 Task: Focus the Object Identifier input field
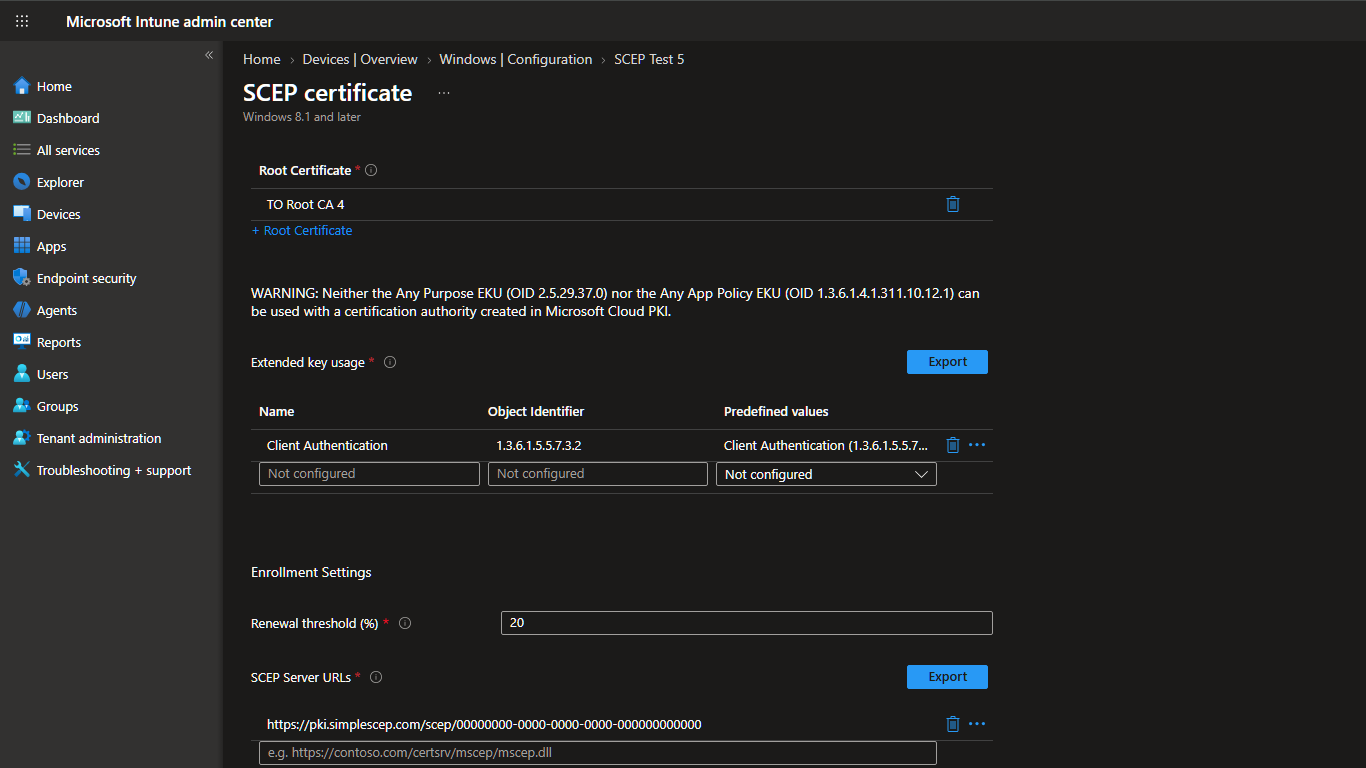pyautogui.click(x=598, y=474)
